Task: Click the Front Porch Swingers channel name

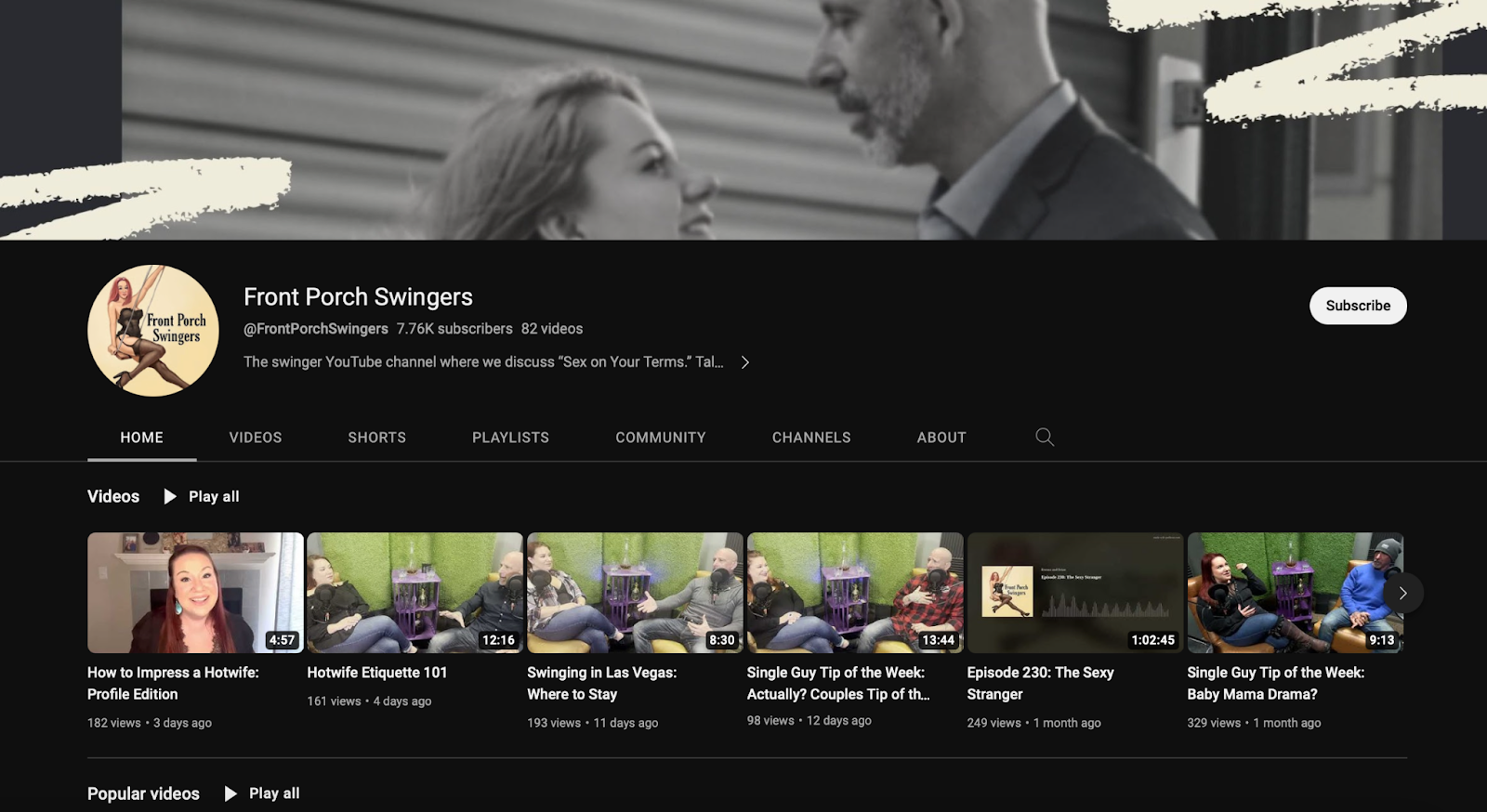Action: click(x=358, y=297)
